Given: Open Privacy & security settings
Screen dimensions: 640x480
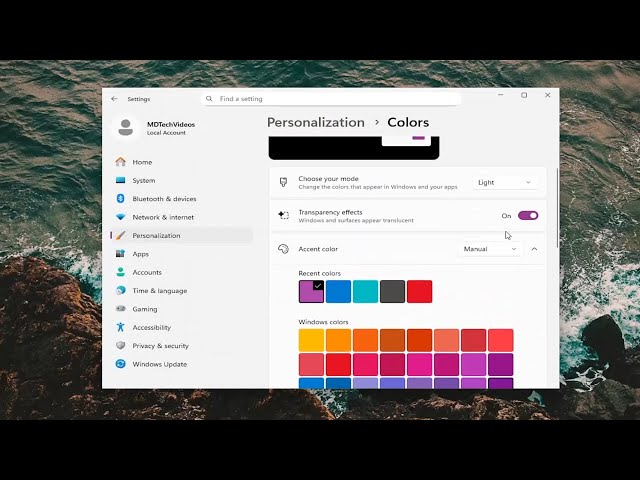Looking at the screenshot, I should click(x=181, y=346).
